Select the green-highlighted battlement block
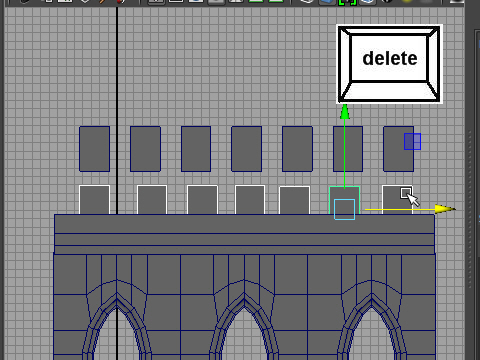 click(345, 200)
